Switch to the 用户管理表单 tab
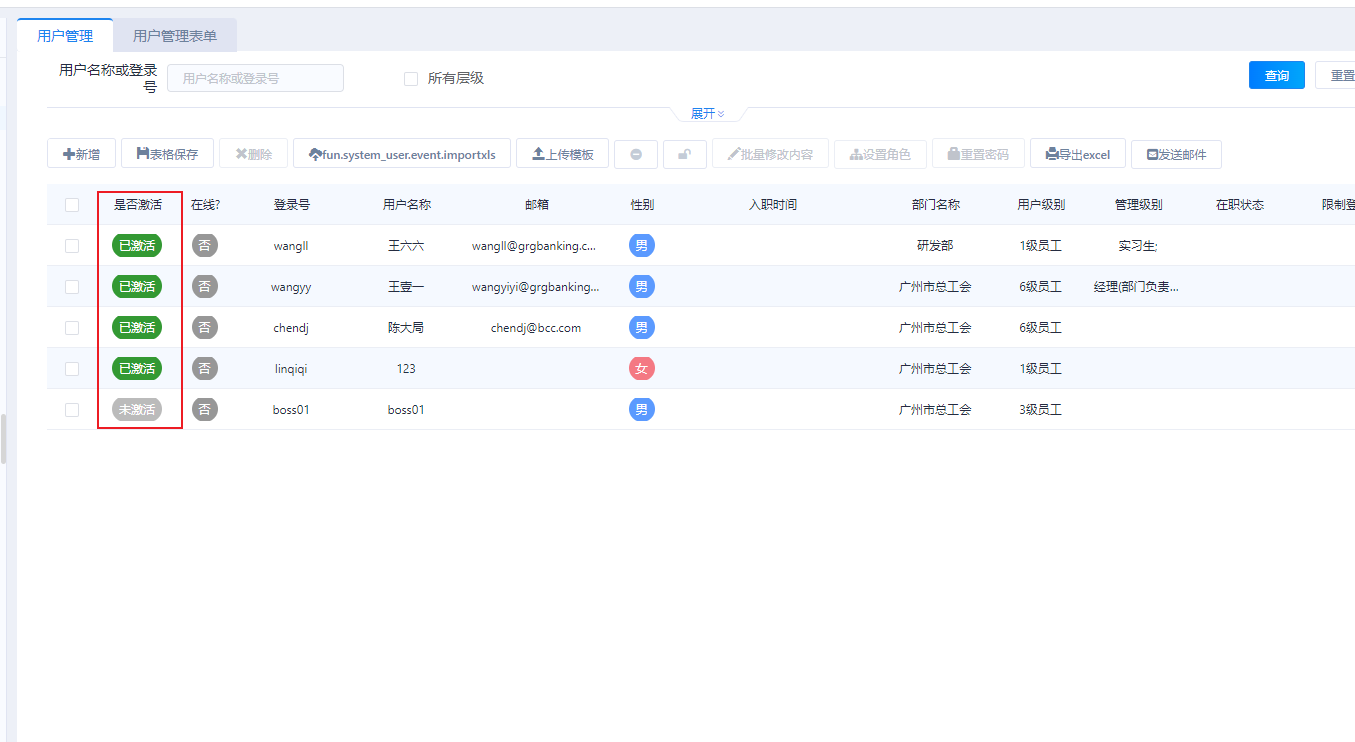Image resolution: width=1355 pixels, height=742 pixels. coord(175,35)
